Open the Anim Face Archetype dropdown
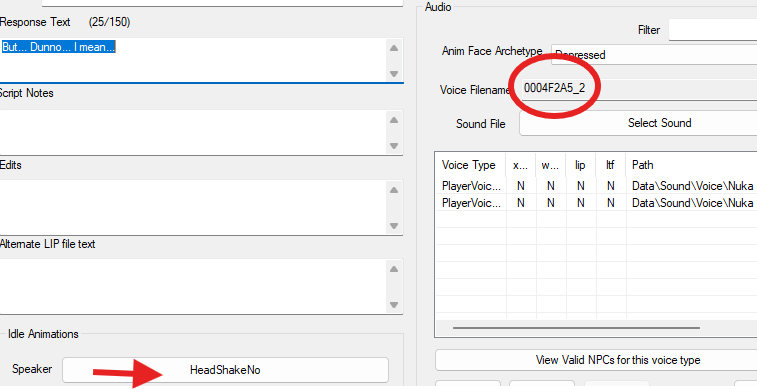This screenshot has height=389, width=757. 654,55
